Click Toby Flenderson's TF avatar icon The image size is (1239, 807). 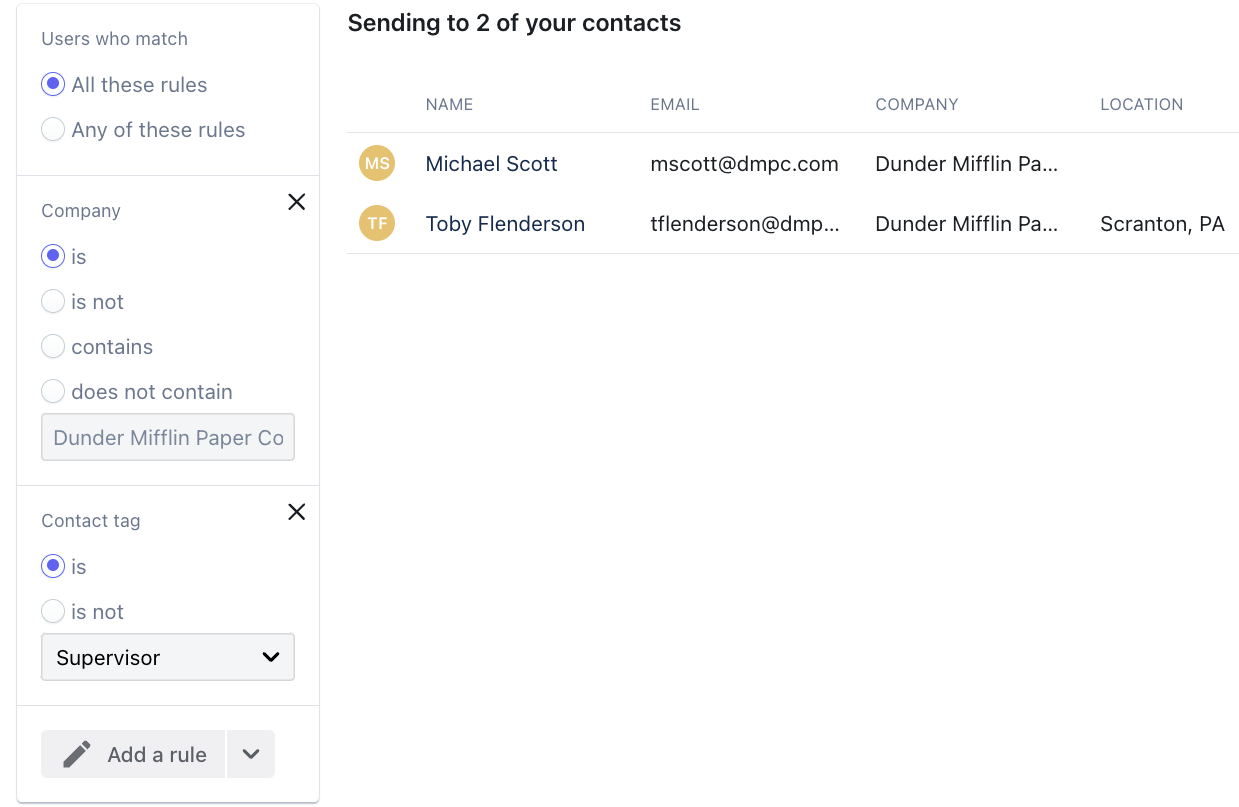pos(377,223)
